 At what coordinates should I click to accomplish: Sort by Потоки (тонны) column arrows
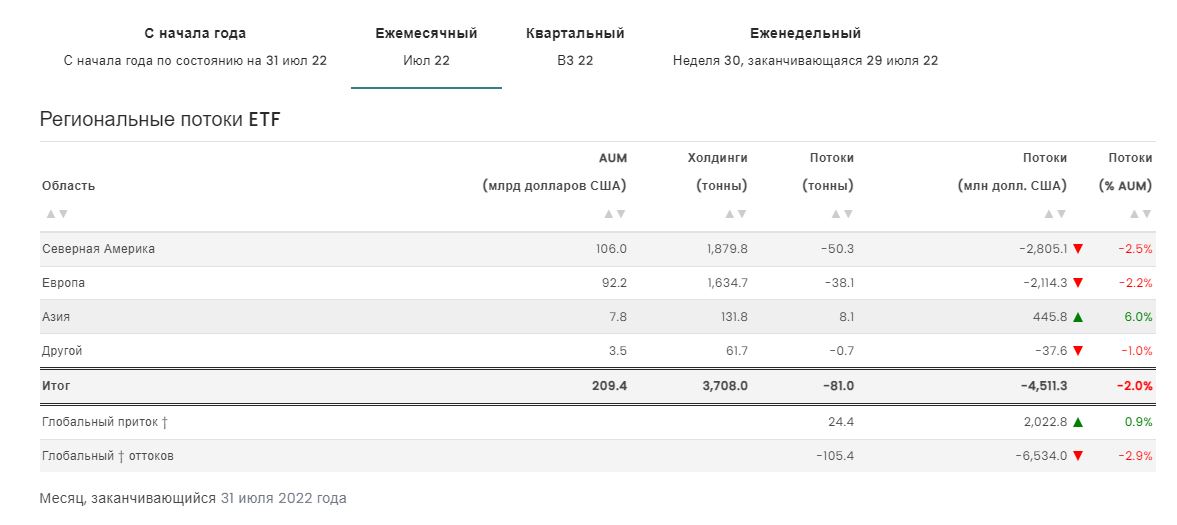click(x=842, y=214)
